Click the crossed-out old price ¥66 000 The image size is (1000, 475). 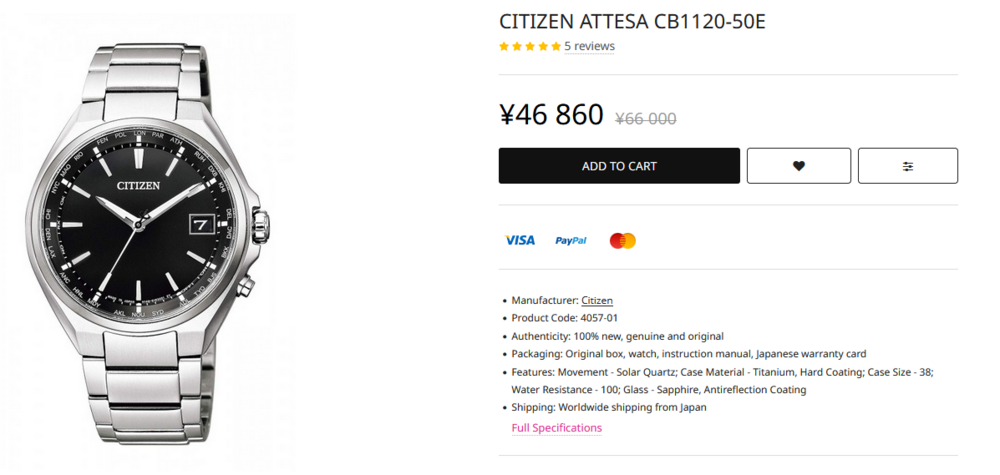tap(646, 119)
